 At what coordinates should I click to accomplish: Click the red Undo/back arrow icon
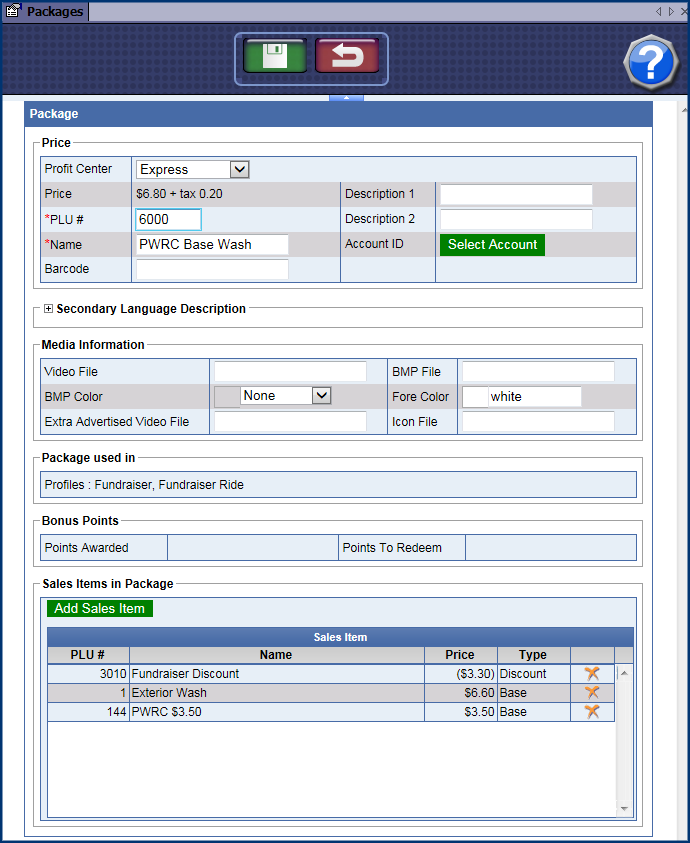coord(347,57)
